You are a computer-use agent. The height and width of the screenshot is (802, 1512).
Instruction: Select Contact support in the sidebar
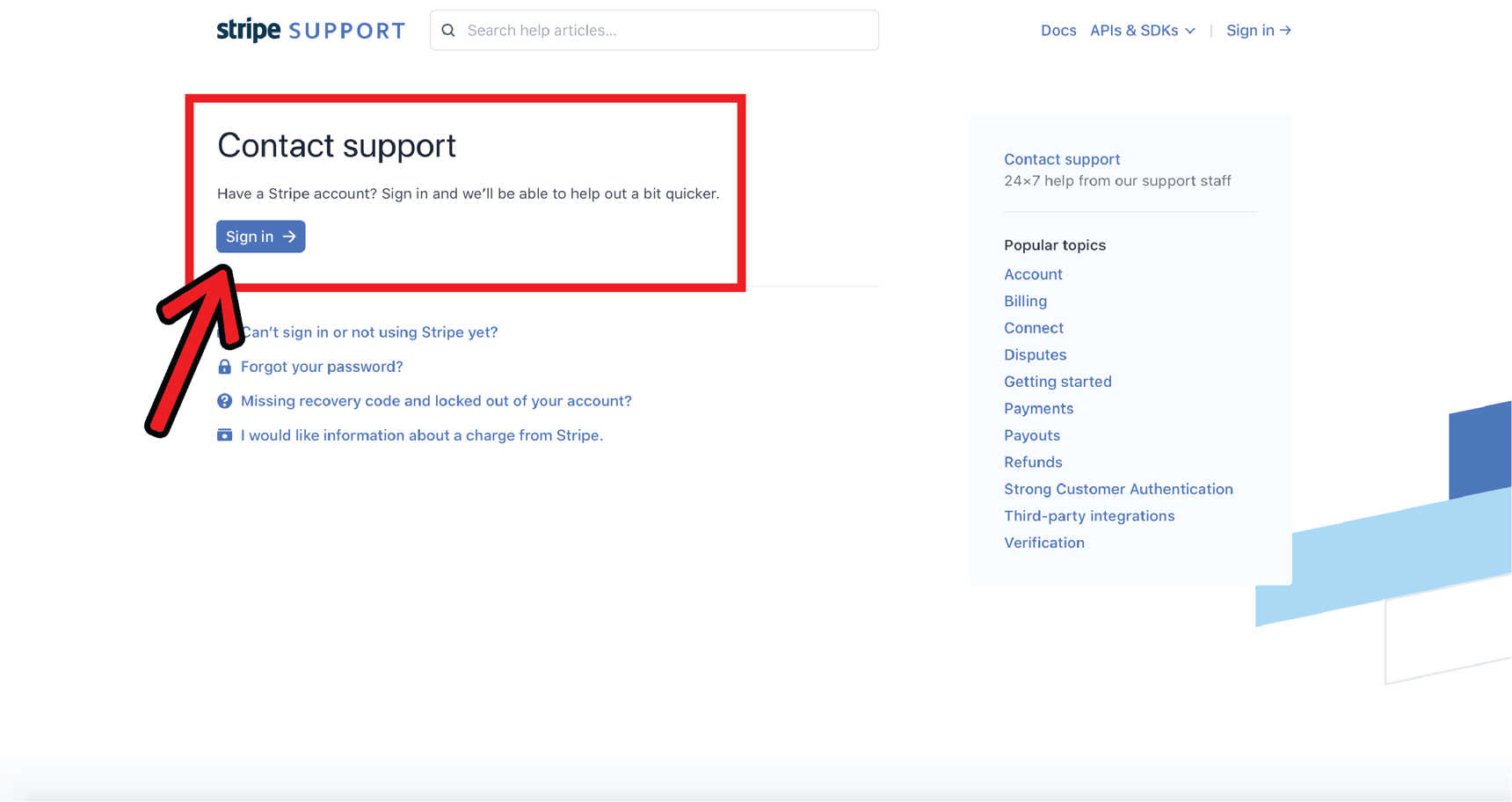(x=1062, y=159)
